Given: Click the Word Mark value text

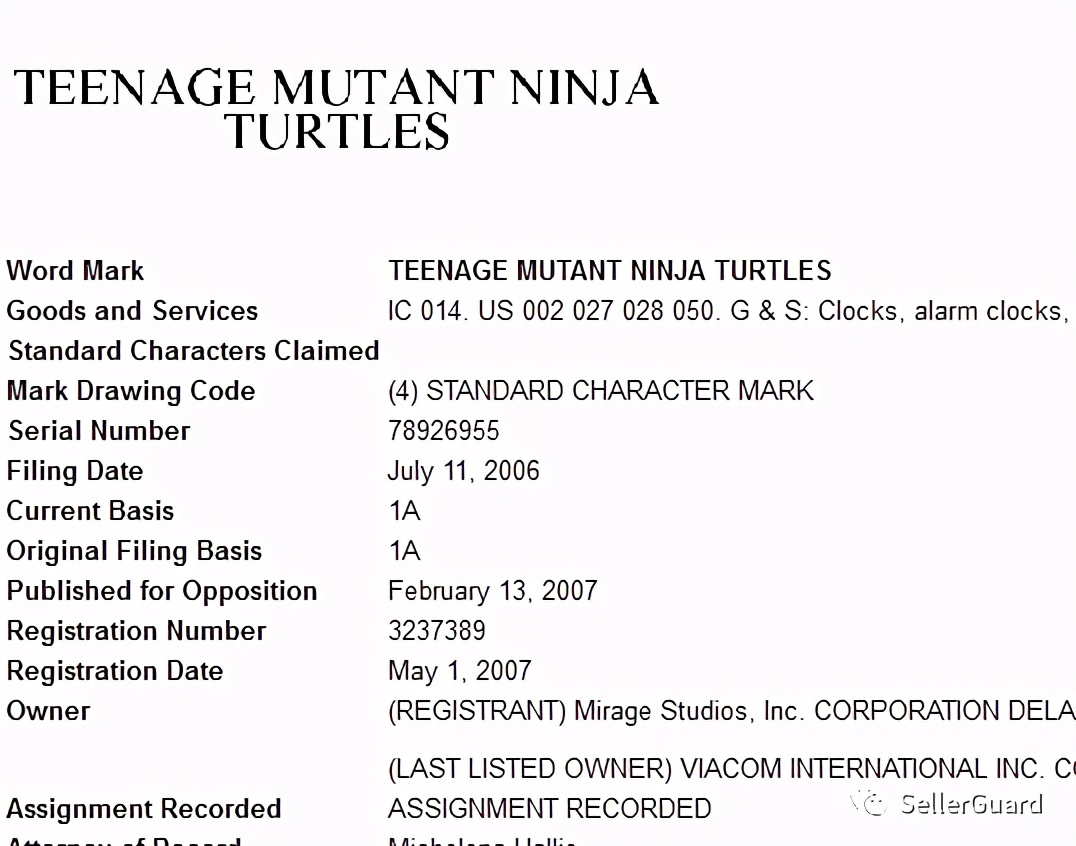Looking at the screenshot, I should point(609,270).
